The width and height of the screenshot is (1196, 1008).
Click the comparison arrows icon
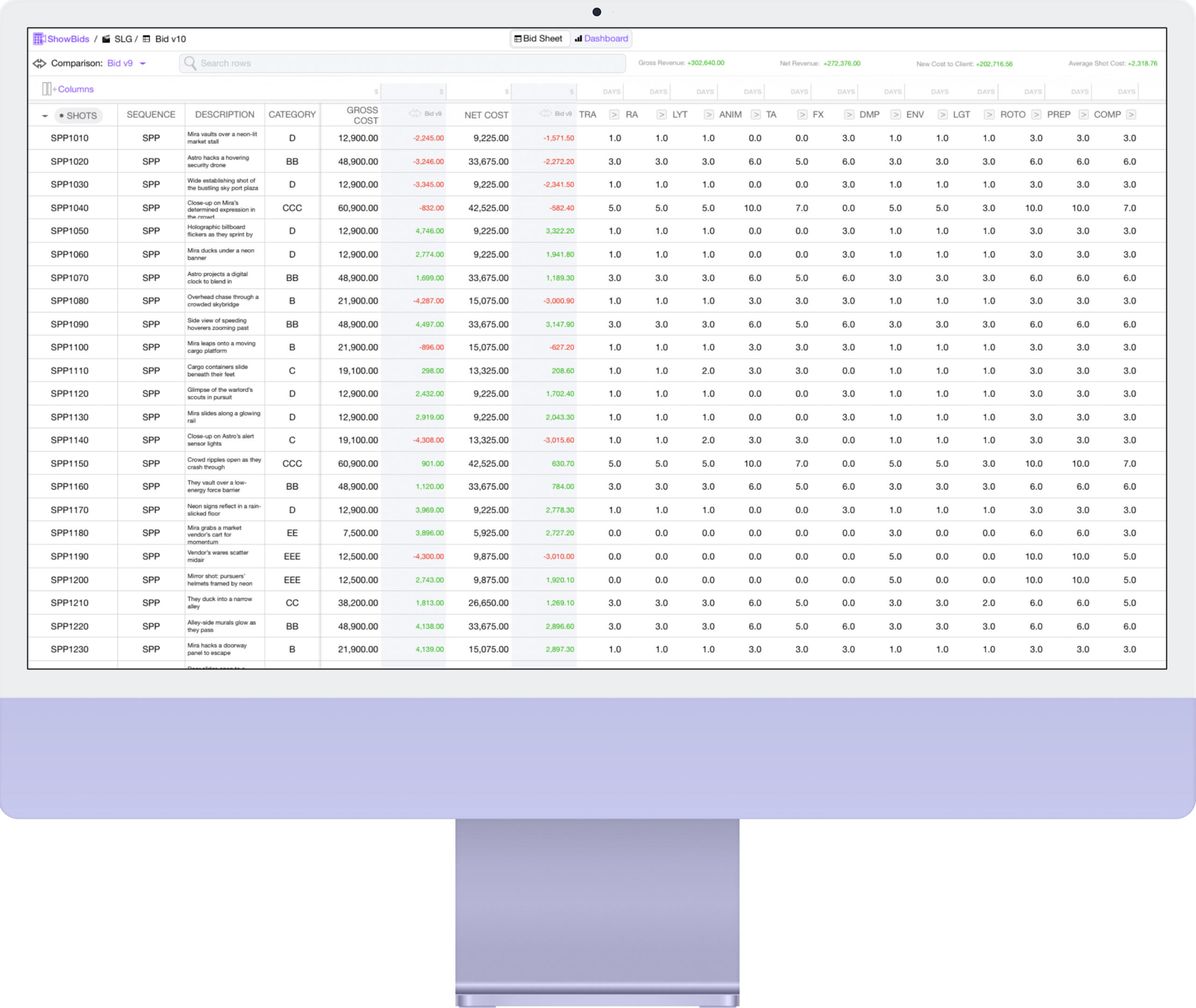point(39,64)
